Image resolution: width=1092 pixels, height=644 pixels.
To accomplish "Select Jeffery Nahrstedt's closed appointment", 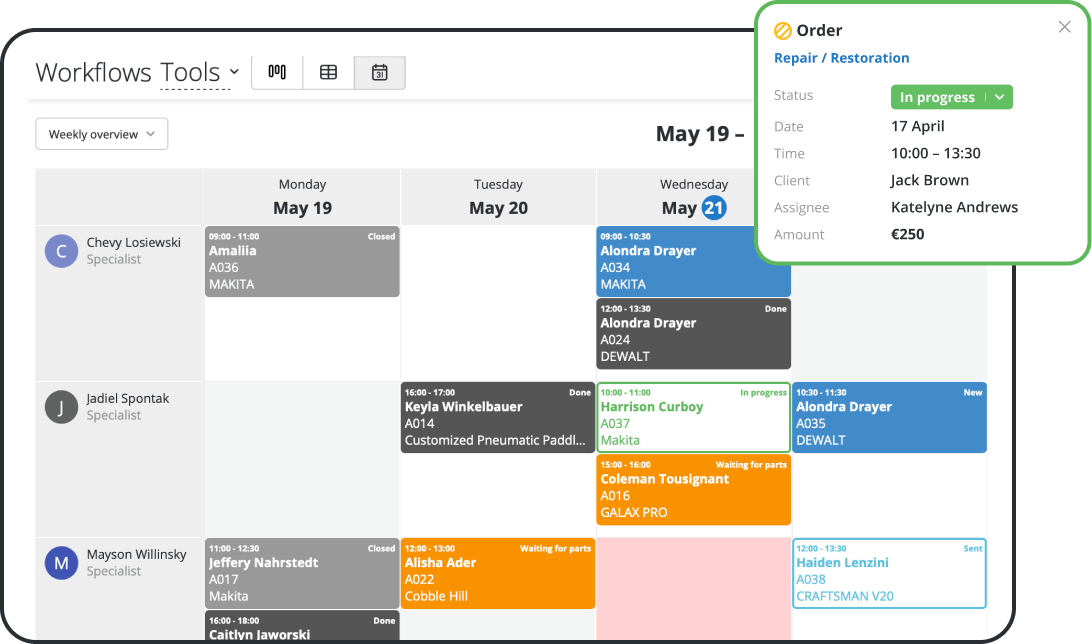I will (302, 573).
